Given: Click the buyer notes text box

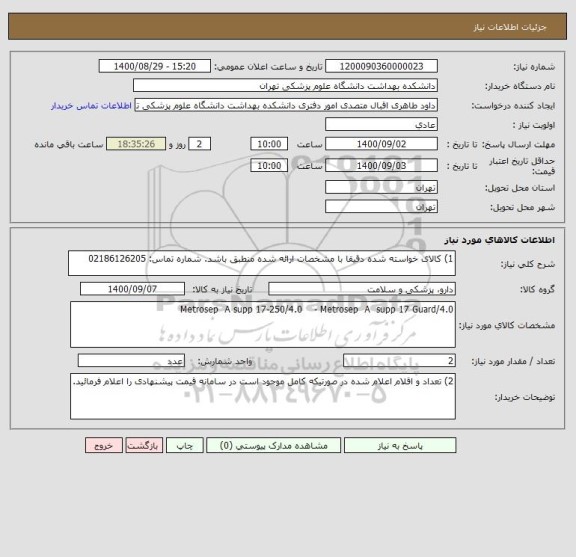Looking at the screenshot, I should pos(263,396).
